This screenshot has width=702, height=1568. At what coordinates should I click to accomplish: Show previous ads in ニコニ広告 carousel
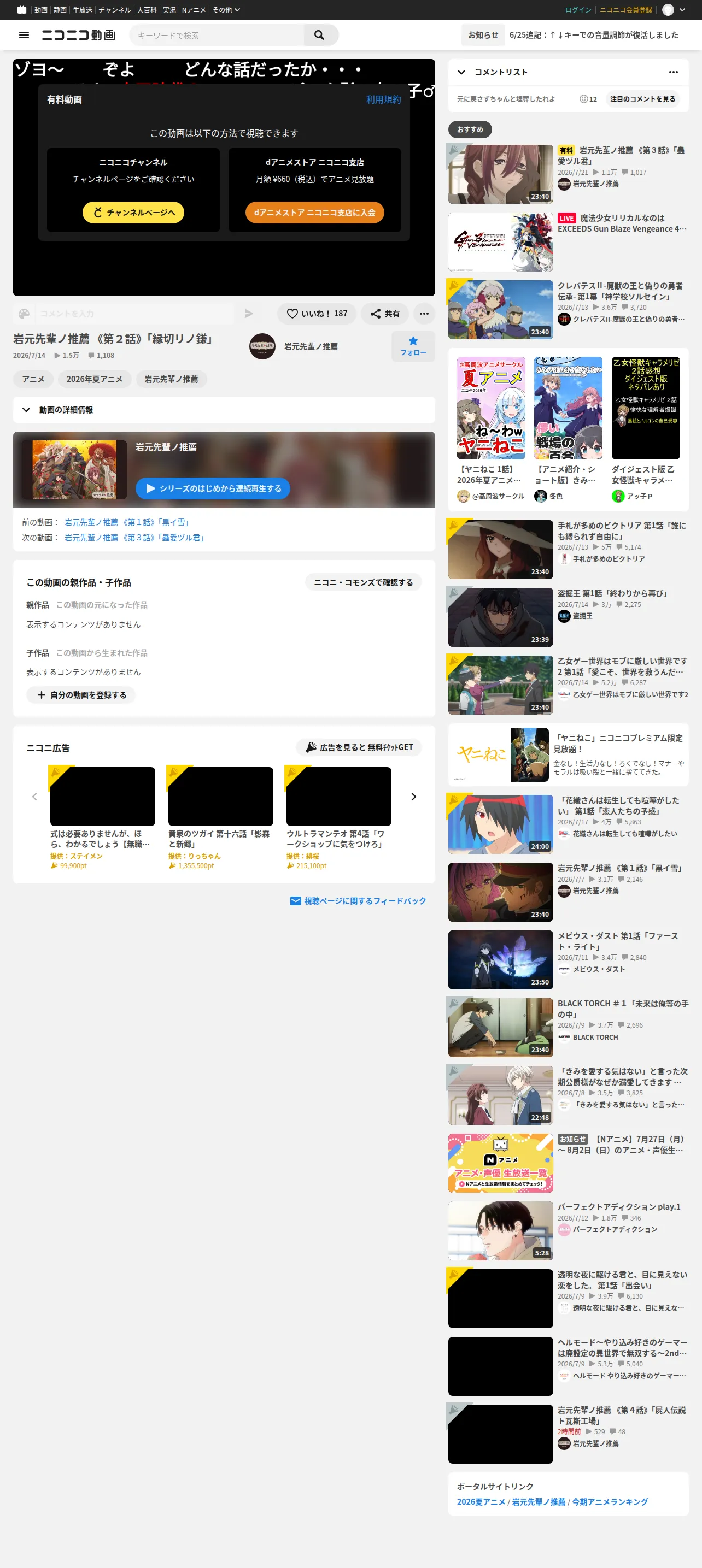(x=35, y=797)
